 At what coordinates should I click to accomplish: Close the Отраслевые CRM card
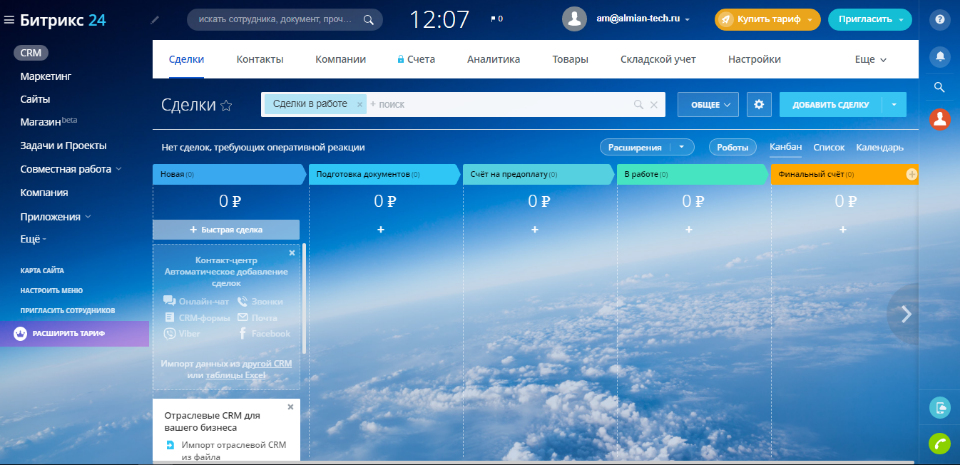point(290,406)
